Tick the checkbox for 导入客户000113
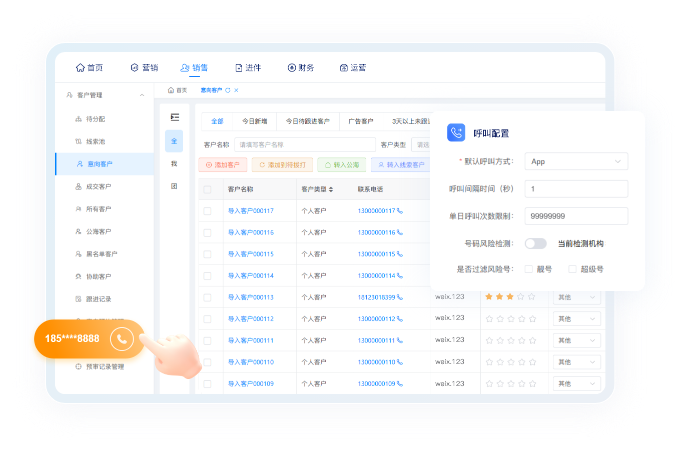 coord(207,297)
